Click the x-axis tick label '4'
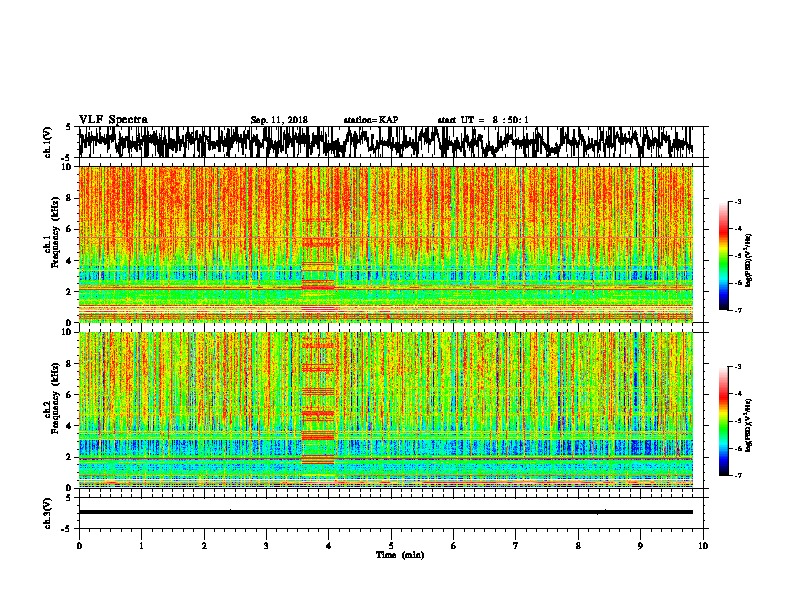This screenshot has width=792, height=612. 329,546
